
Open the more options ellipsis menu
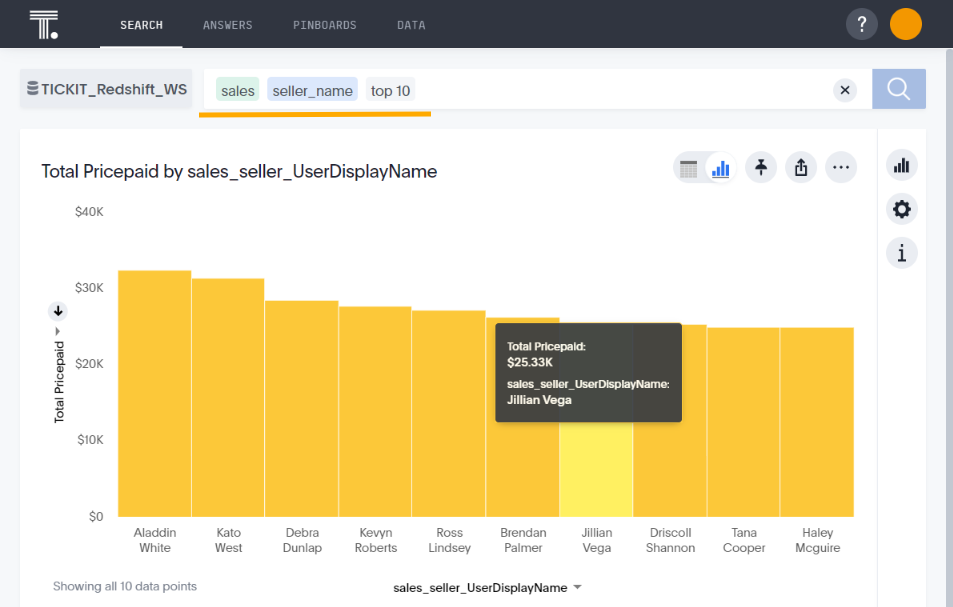pyautogui.click(x=841, y=167)
